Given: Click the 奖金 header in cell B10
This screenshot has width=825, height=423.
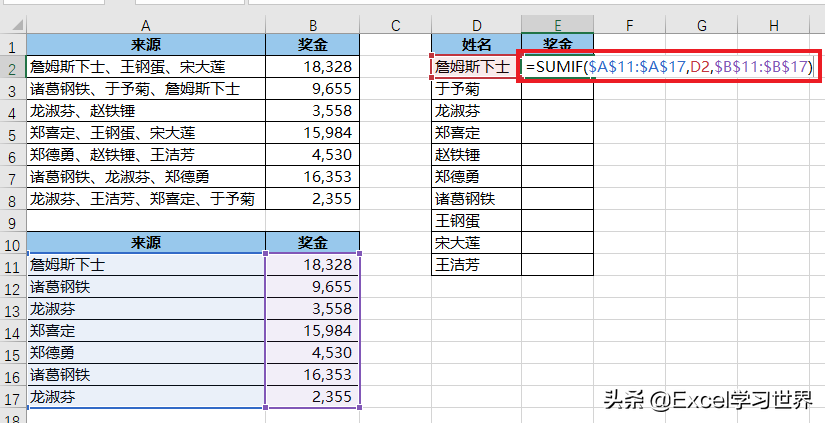Looking at the screenshot, I should click(x=313, y=243).
